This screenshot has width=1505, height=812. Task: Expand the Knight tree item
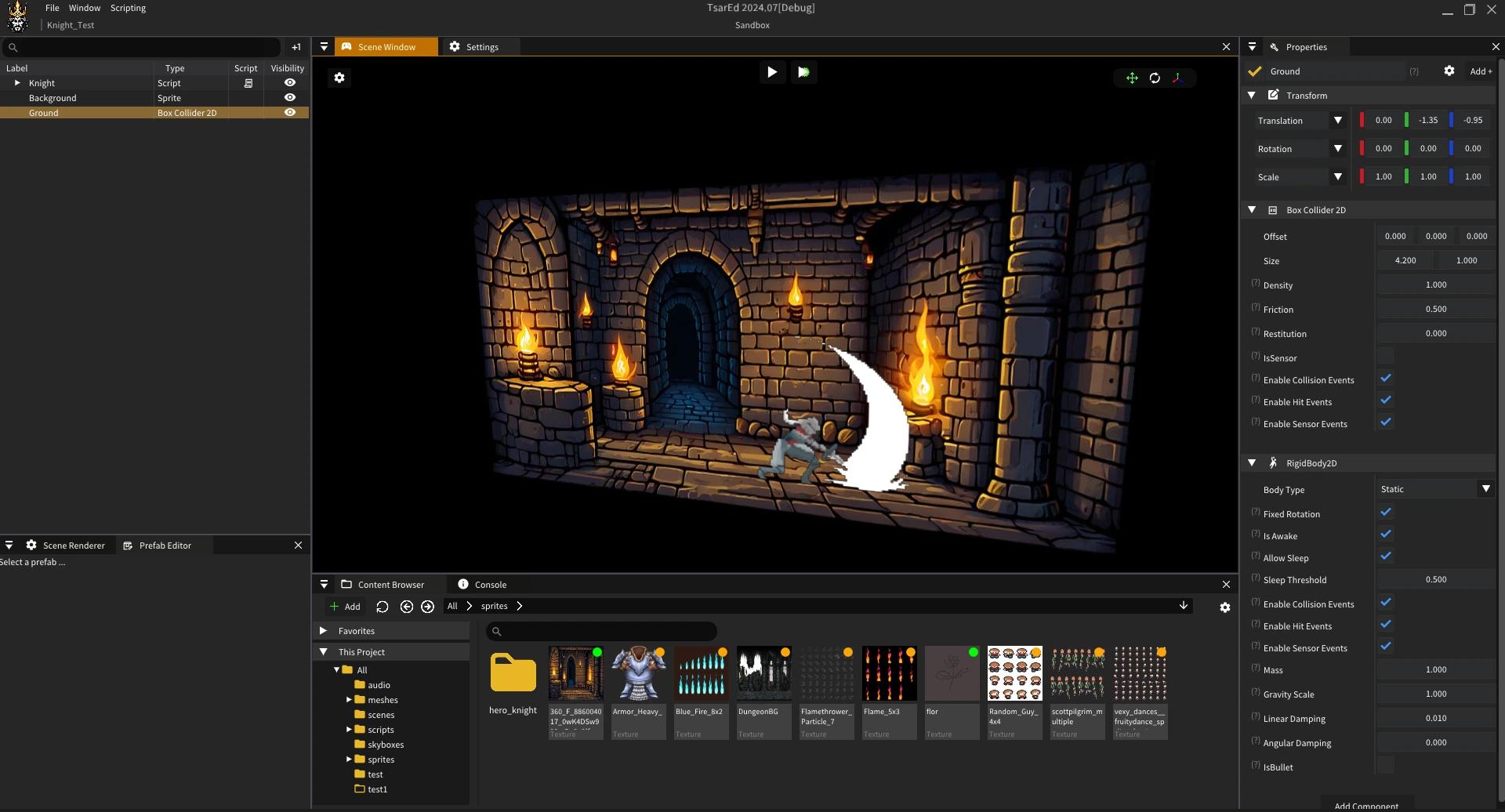pyautogui.click(x=17, y=83)
